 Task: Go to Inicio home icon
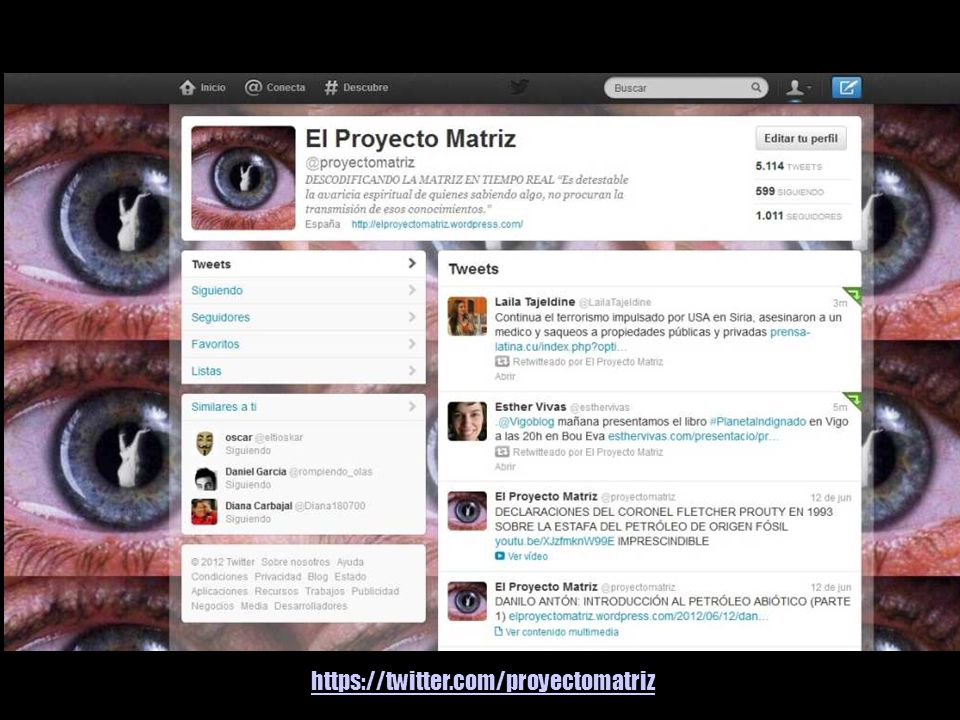187,88
